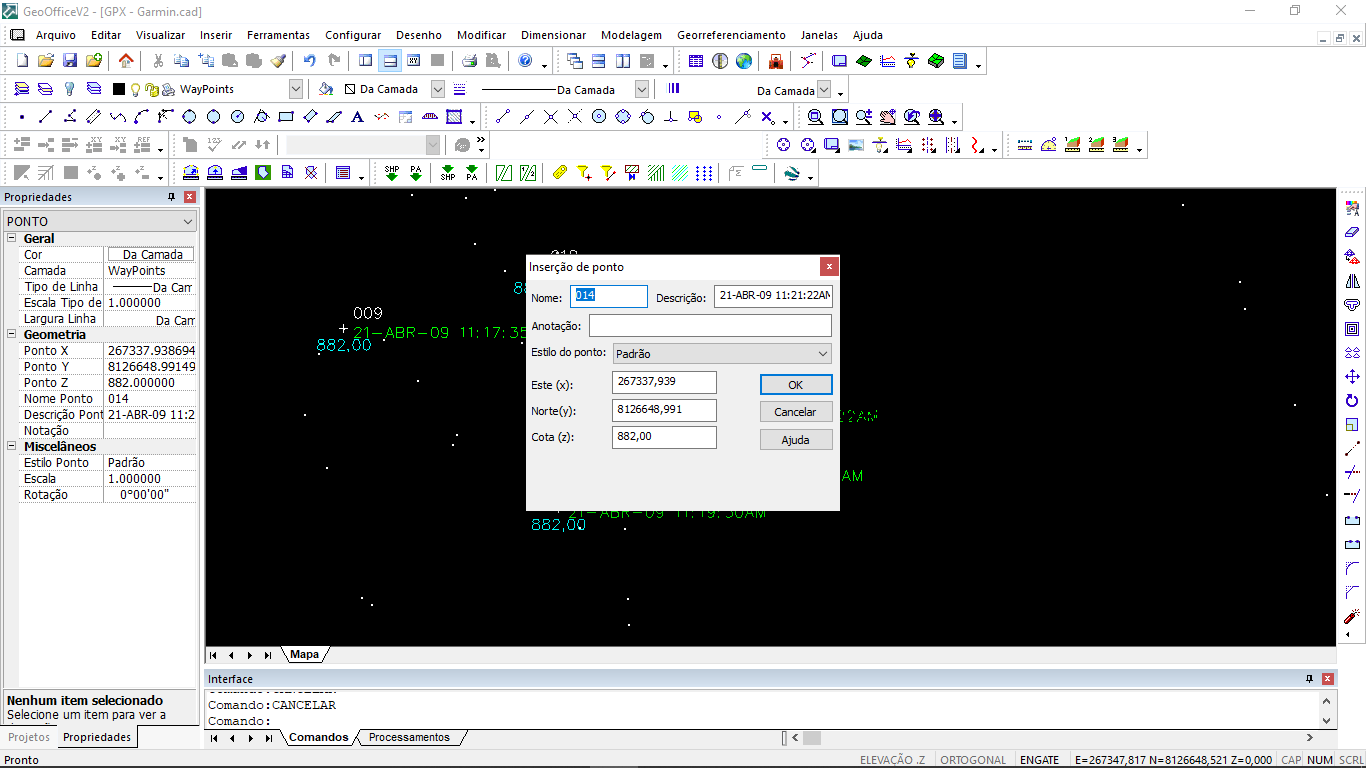The width and height of the screenshot is (1366, 768).
Task: Switch to the Projetos tab
Action: coord(29,737)
